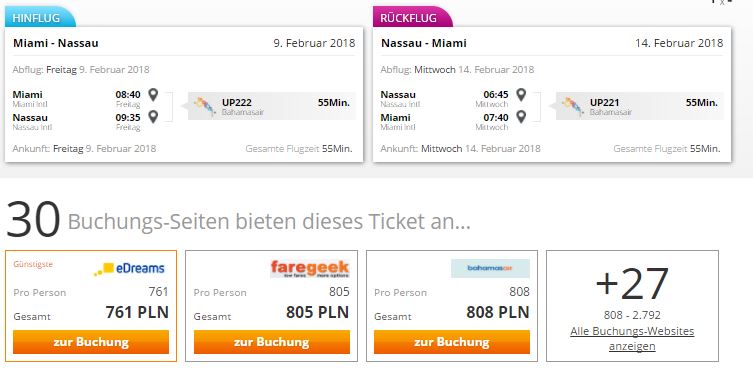
Task: Click the Günstigste label on eDreams card
Action: 33,264
